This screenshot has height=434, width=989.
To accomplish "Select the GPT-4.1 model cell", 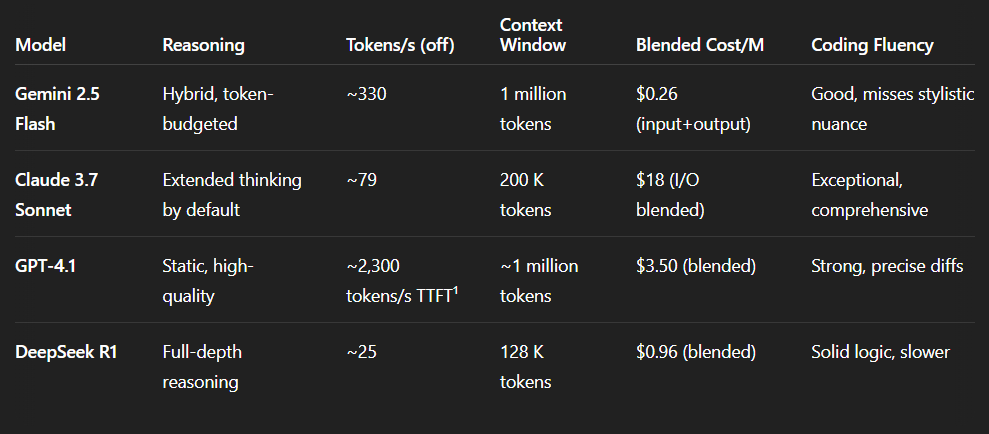I will (x=45, y=266).
